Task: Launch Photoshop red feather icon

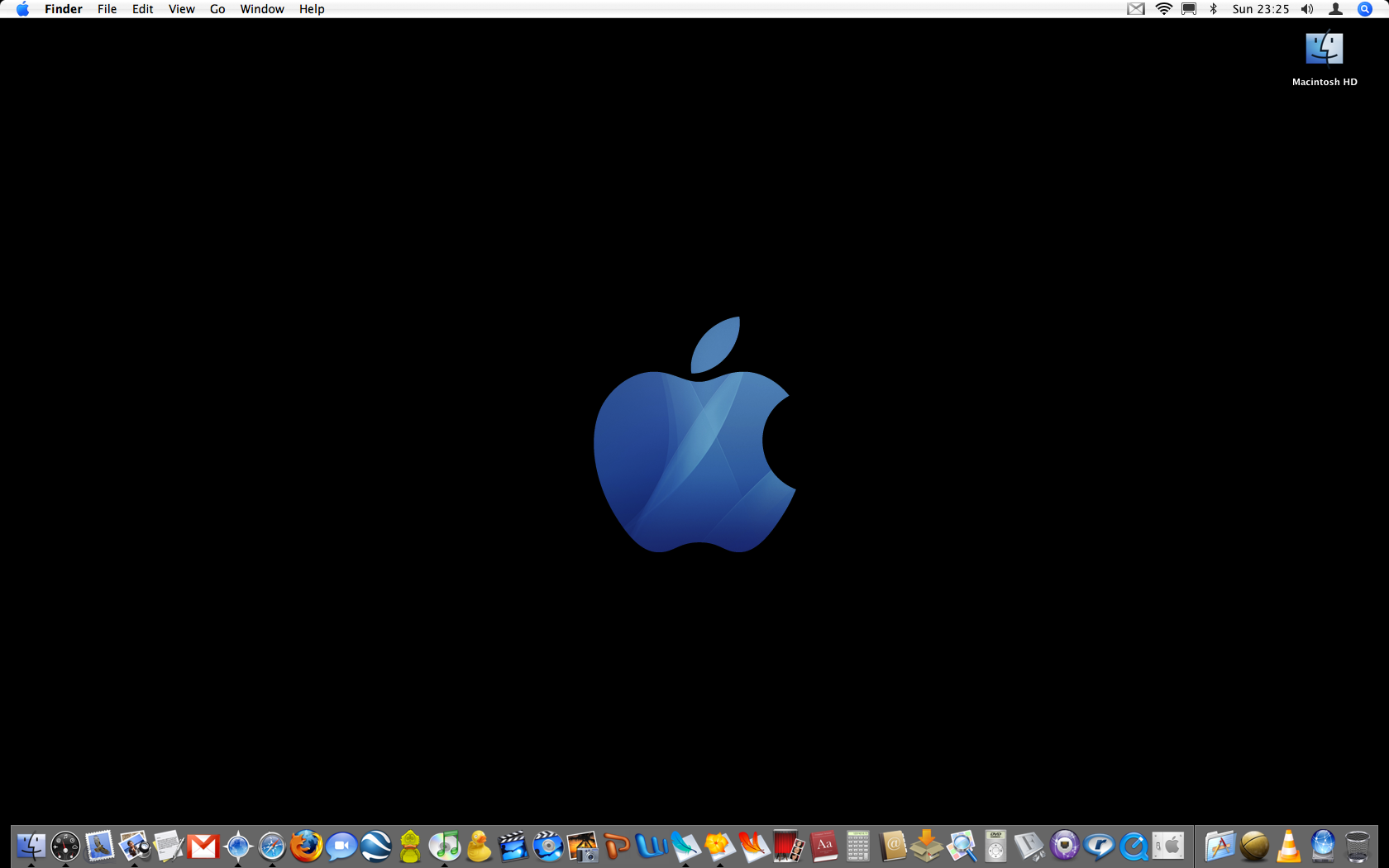Action: [x=754, y=846]
